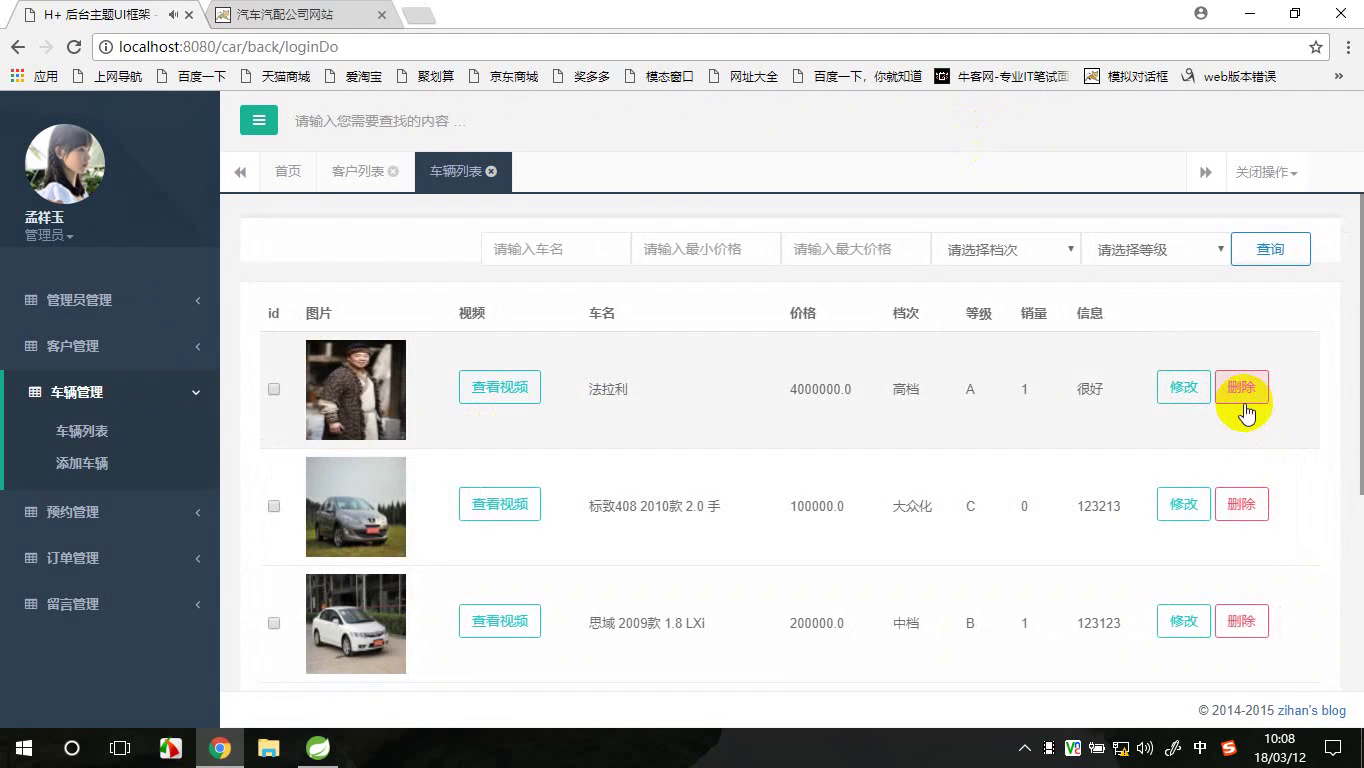Open the Chrome three-dot menu
1364x768 pixels.
[1346, 47]
